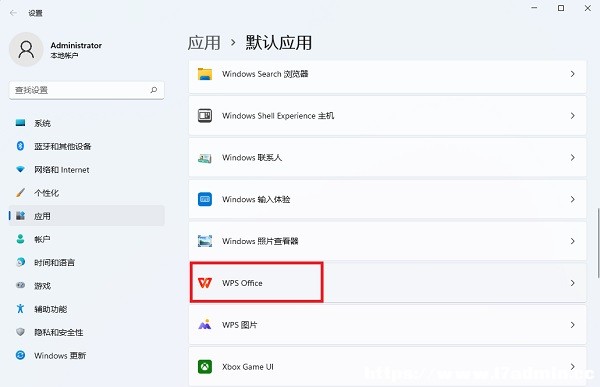Minimize the Settings window

pos(534,8)
